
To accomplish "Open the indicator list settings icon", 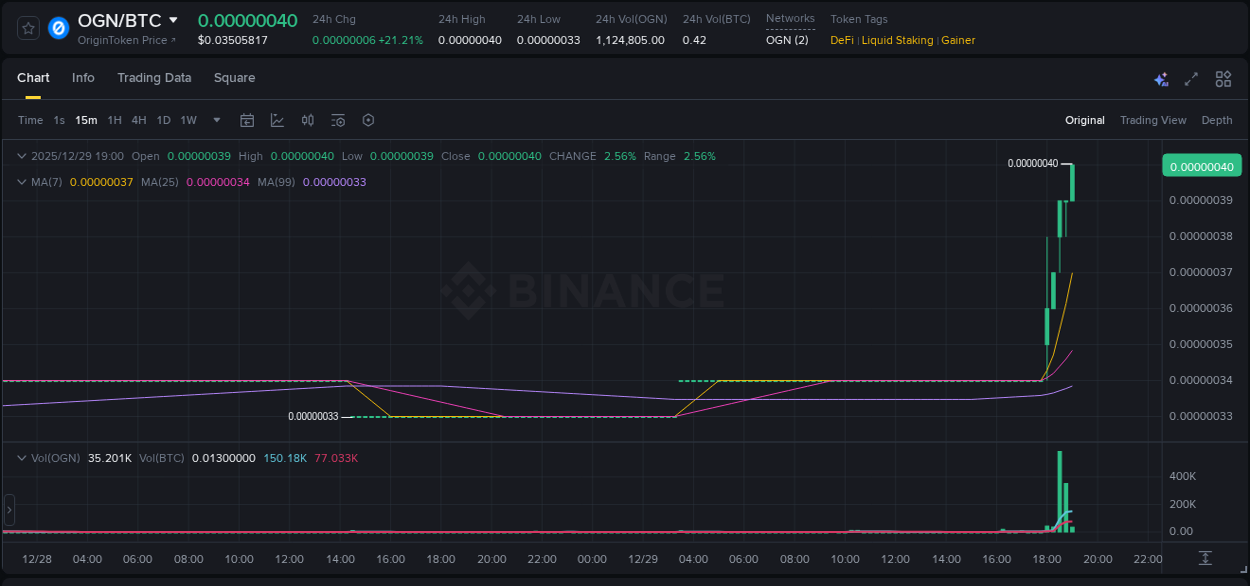I will pyautogui.click(x=337, y=120).
